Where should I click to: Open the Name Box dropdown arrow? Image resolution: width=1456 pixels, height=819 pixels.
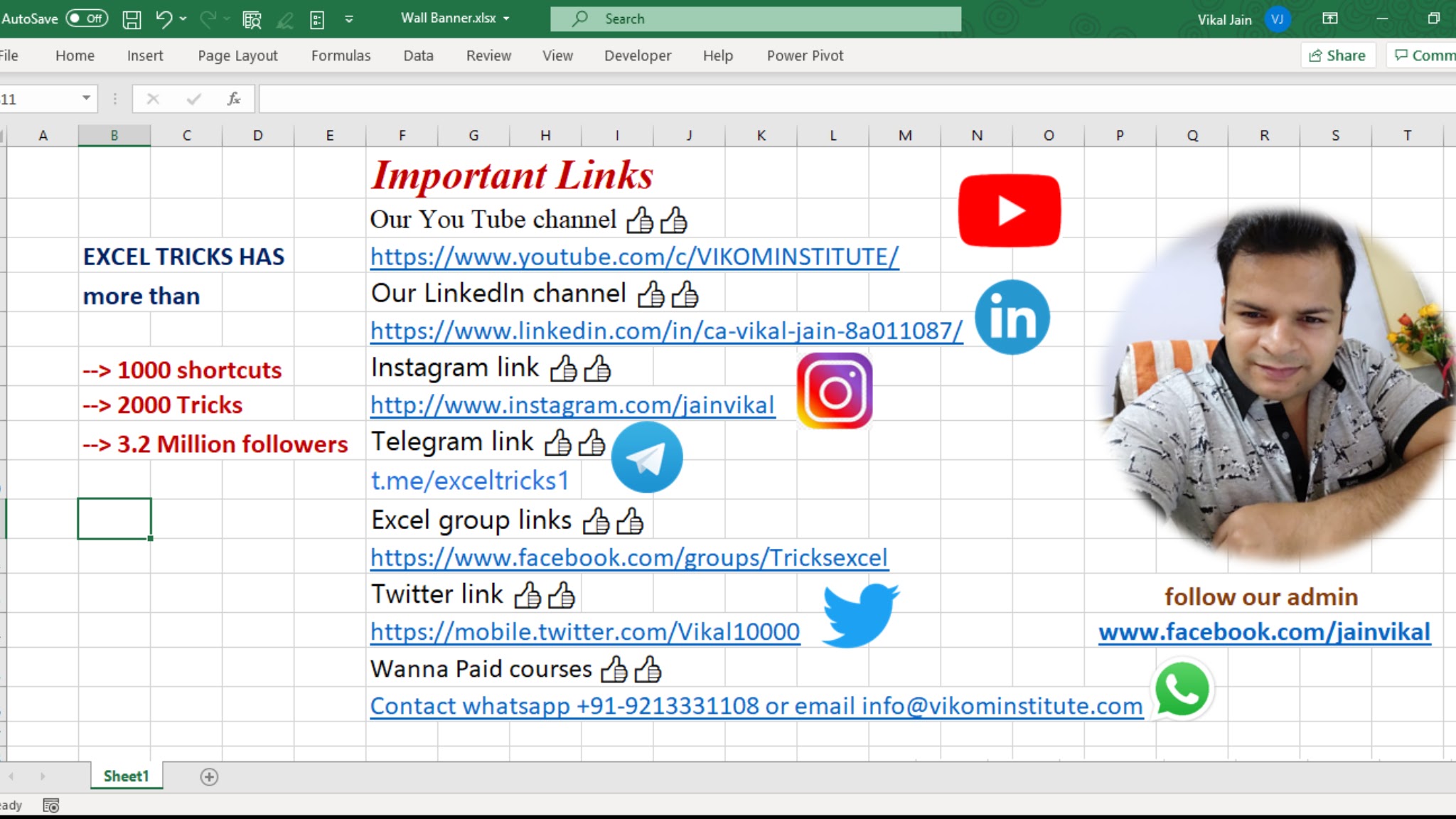click(x=86, y=98)
